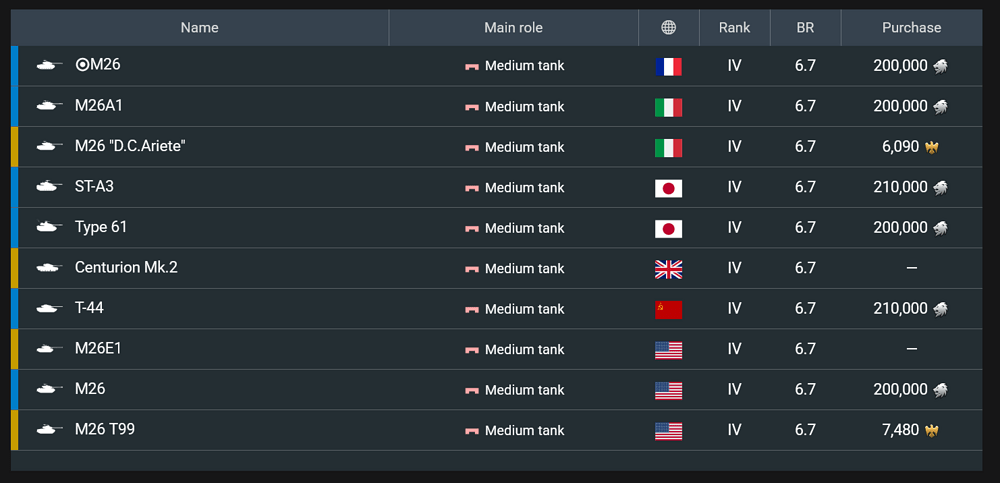Click the British flag next to Centurion Mk.2
This screenshot has width=1000, height=483.
click(668, 269)
